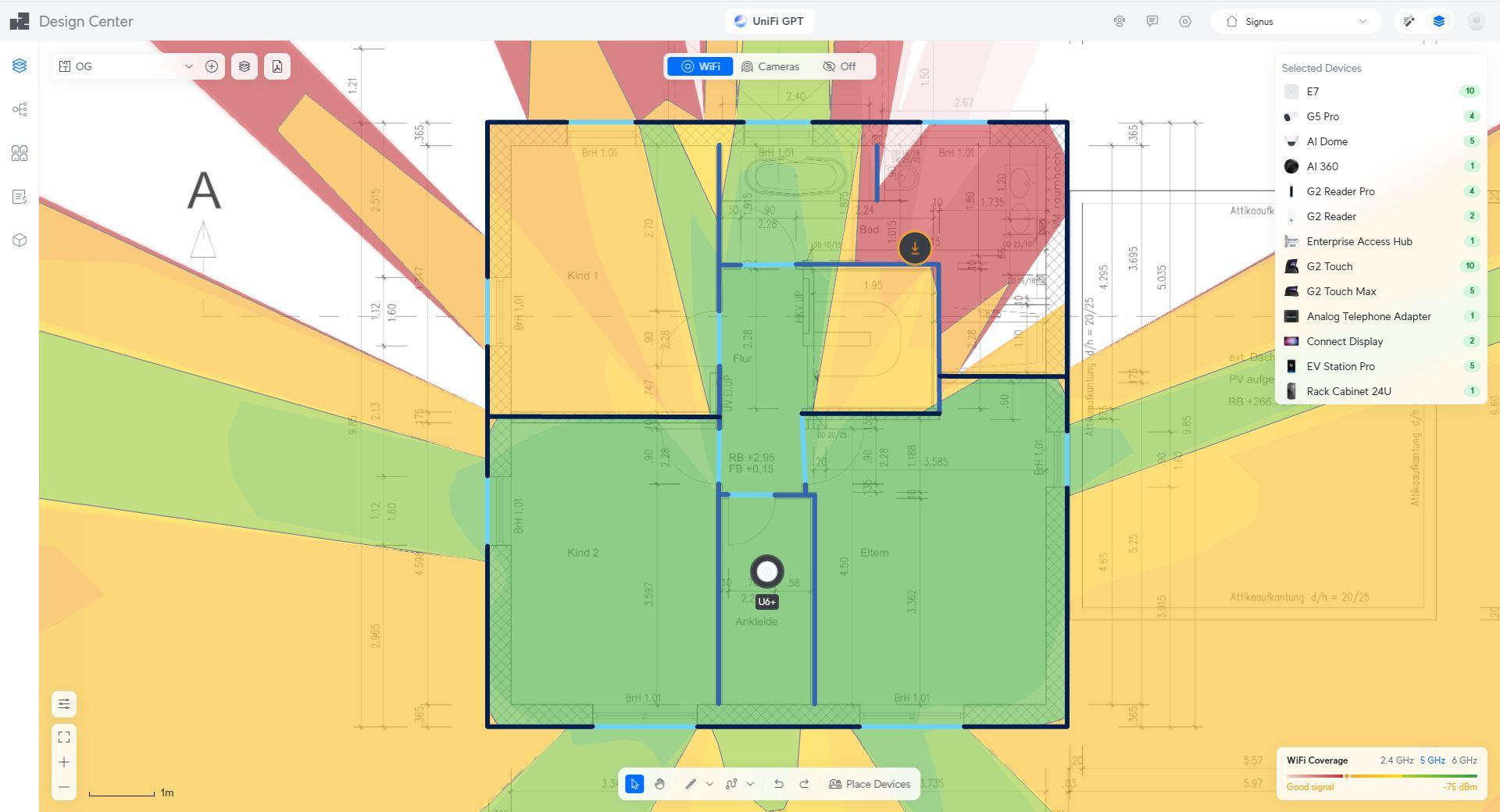This screenshot has width=1500, height=812.
Task: Open the floor plan layers sidebar view
Action: coord(20,66)
